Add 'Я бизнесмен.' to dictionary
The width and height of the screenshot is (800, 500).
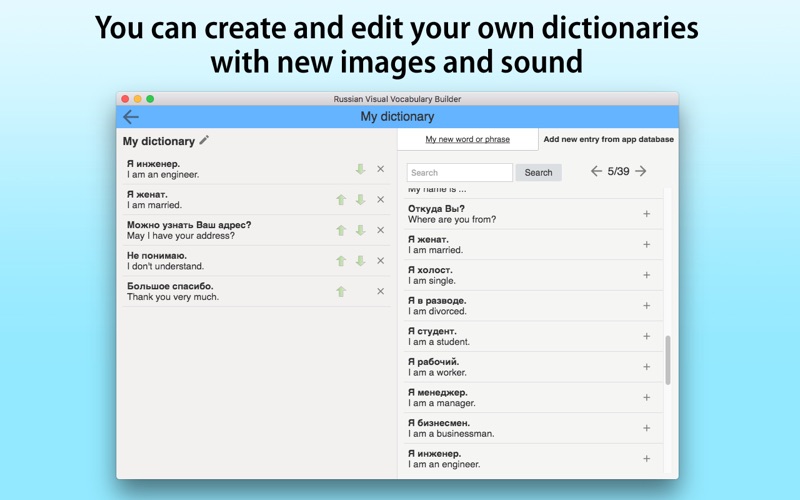(646, 428)
